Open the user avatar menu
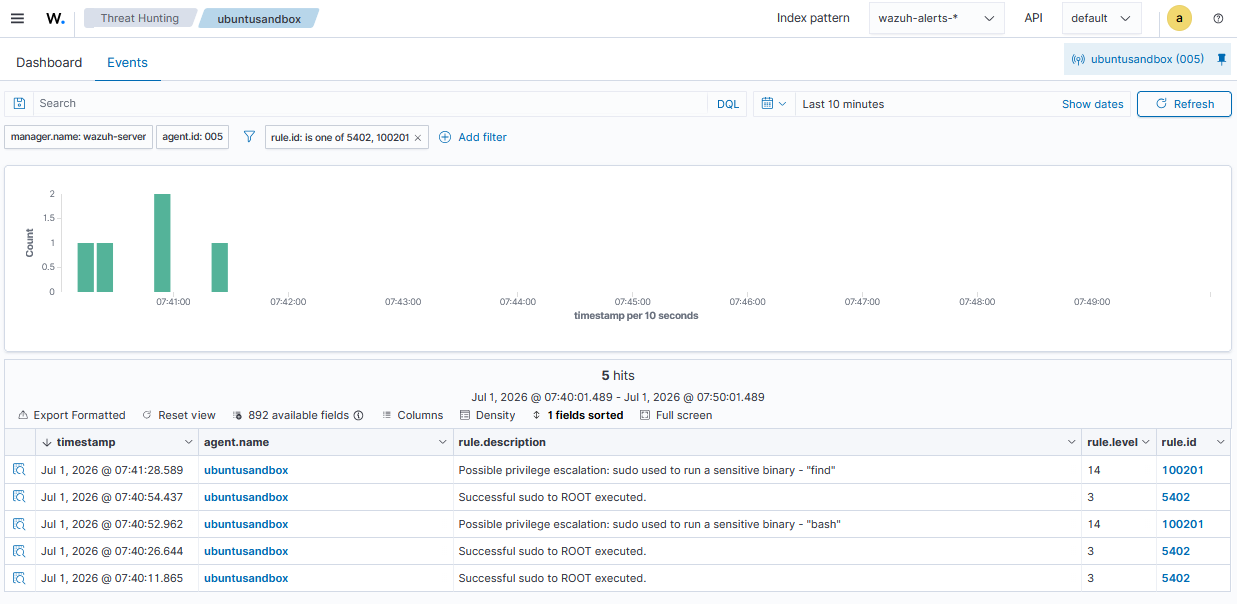1237x604 pixels. [x=1179, y=18]
